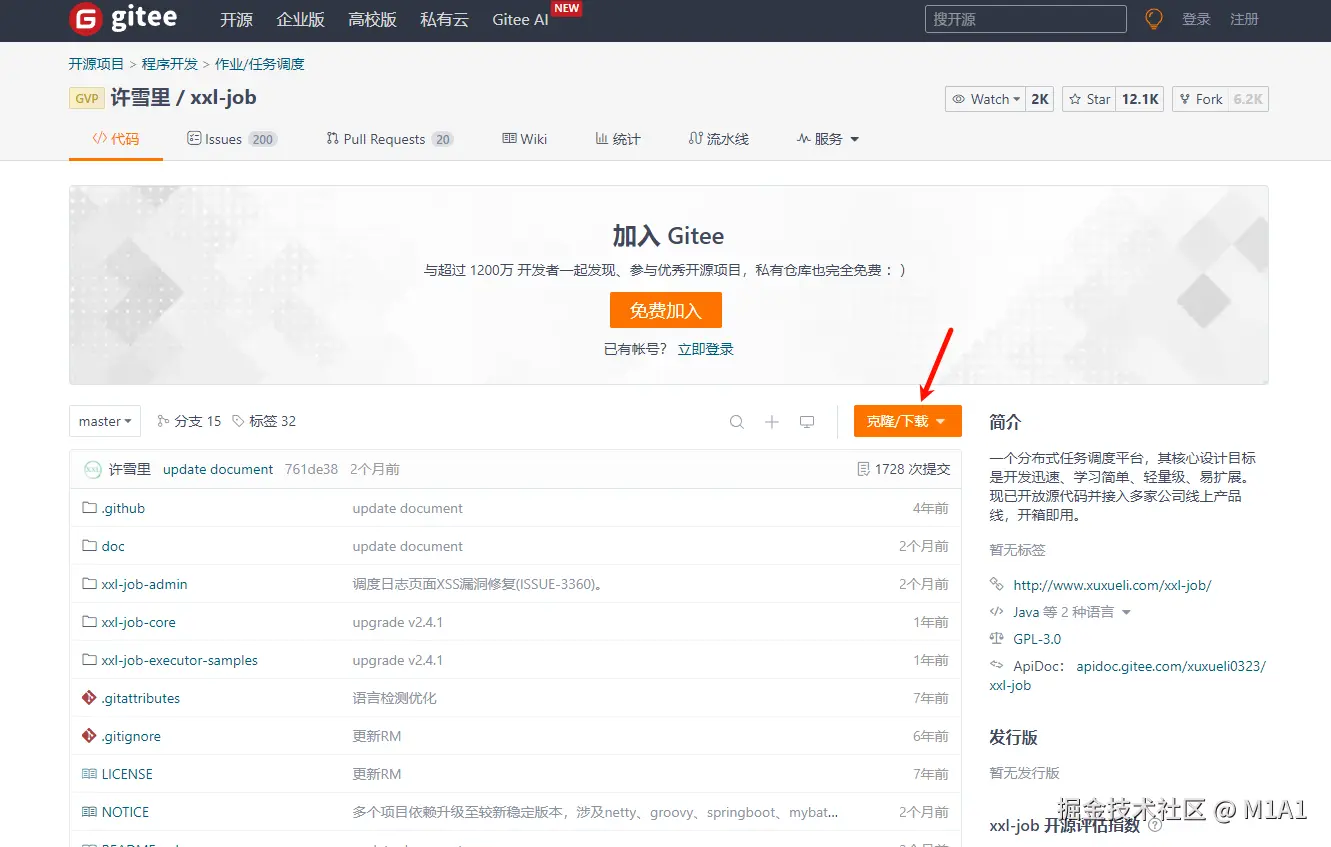Viewport: 1331px width, 847px height.
Task: Open the Pull Requests tab
Action: (390, 139)
